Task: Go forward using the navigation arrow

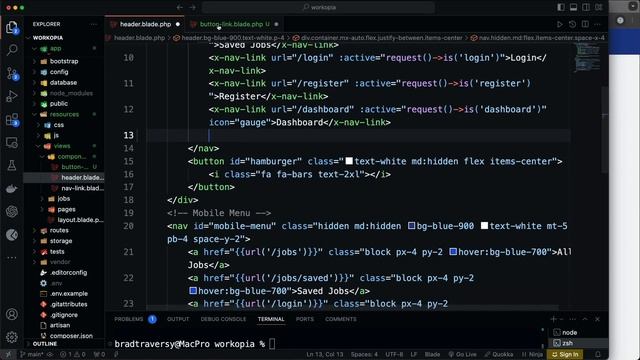Action: pos(193,7)
